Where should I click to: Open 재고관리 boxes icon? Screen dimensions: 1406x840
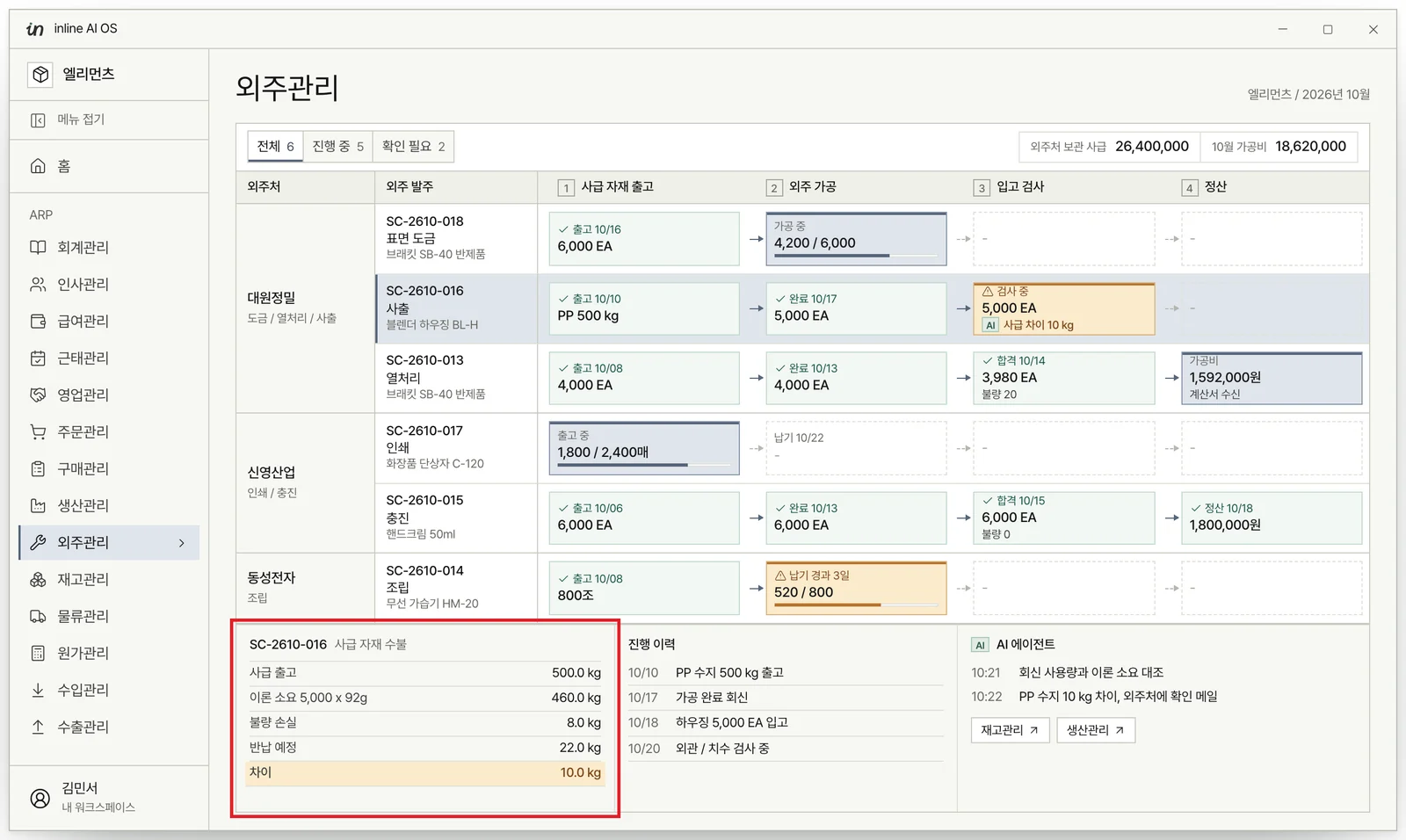pos(38,580)
